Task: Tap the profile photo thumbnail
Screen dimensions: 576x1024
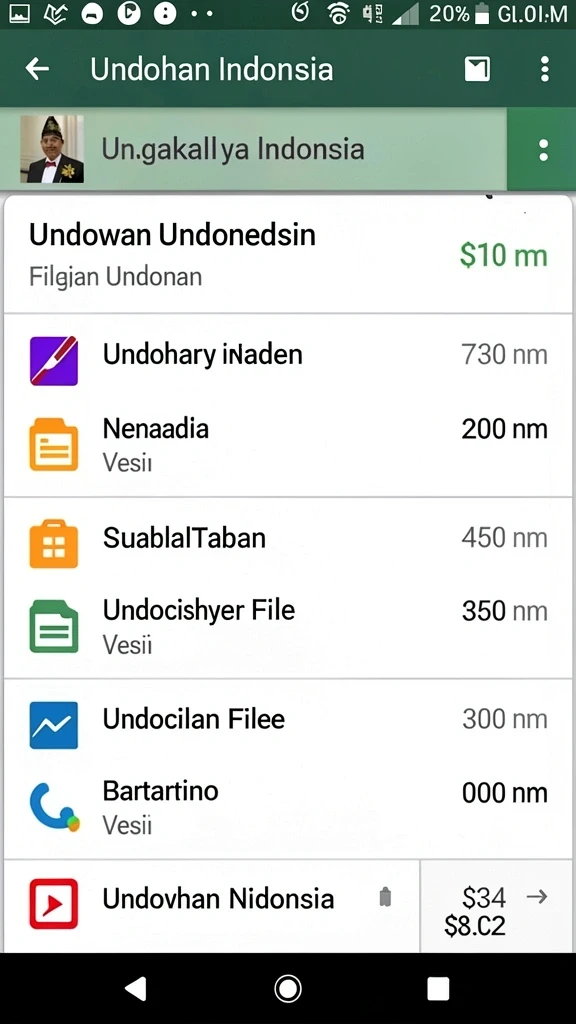Action: click(52, 149)
